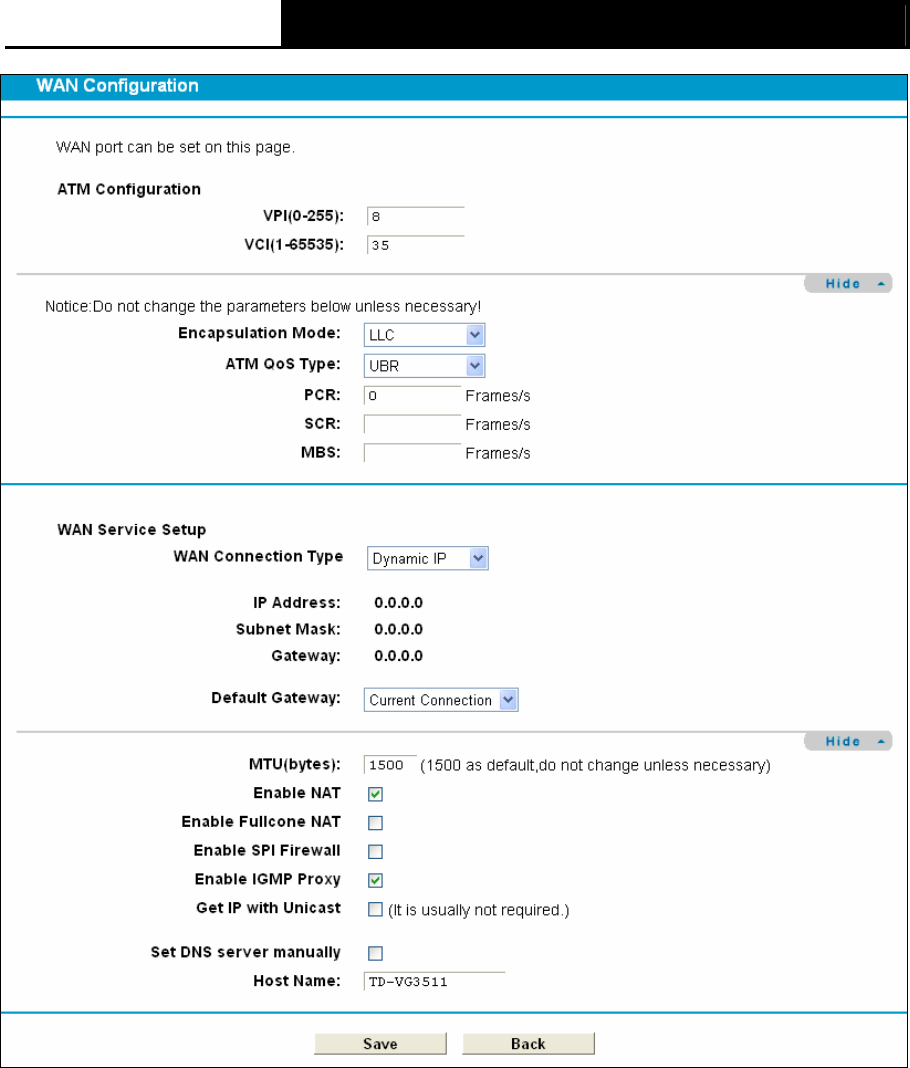Image resolution: width=910 pixels, height=1068 pixels.
Task: Click the WAN Configuration heading
Action: pos(117,86)
